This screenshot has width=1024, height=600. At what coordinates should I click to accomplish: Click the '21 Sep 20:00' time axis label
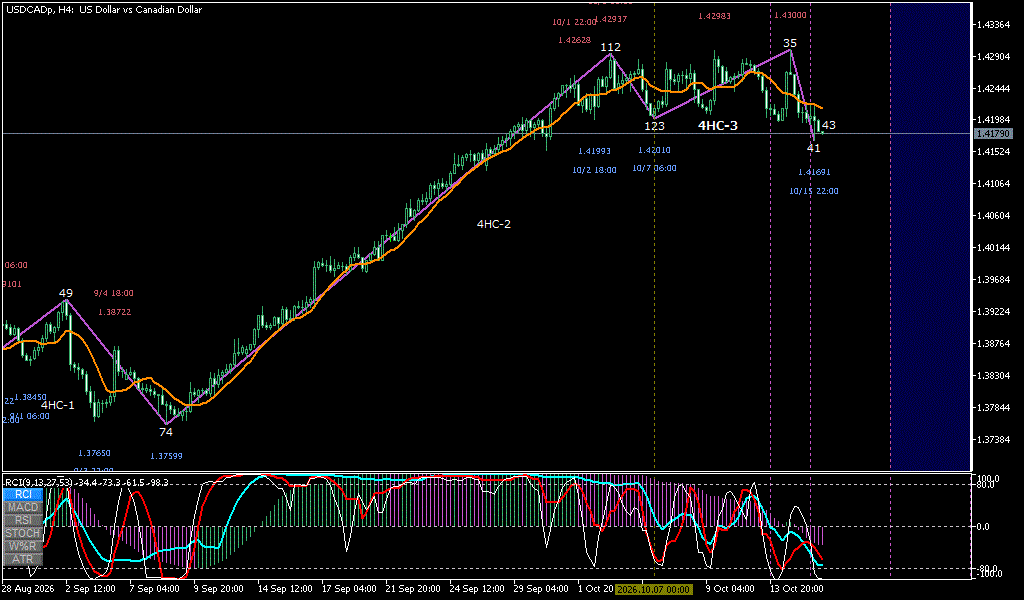click(x=413, y=588)
